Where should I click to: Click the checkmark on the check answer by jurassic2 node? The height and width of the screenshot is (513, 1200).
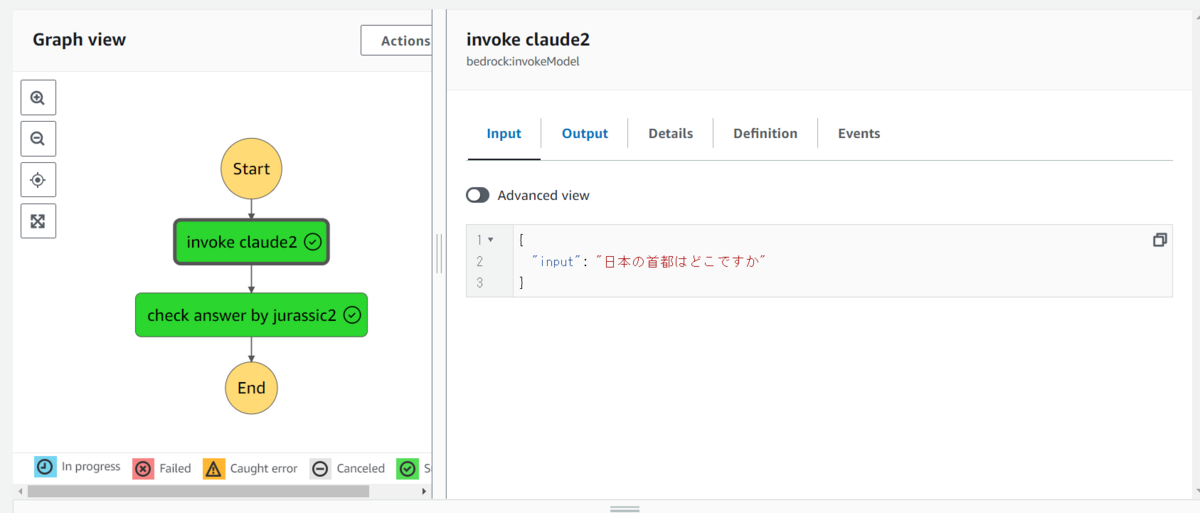352,315
